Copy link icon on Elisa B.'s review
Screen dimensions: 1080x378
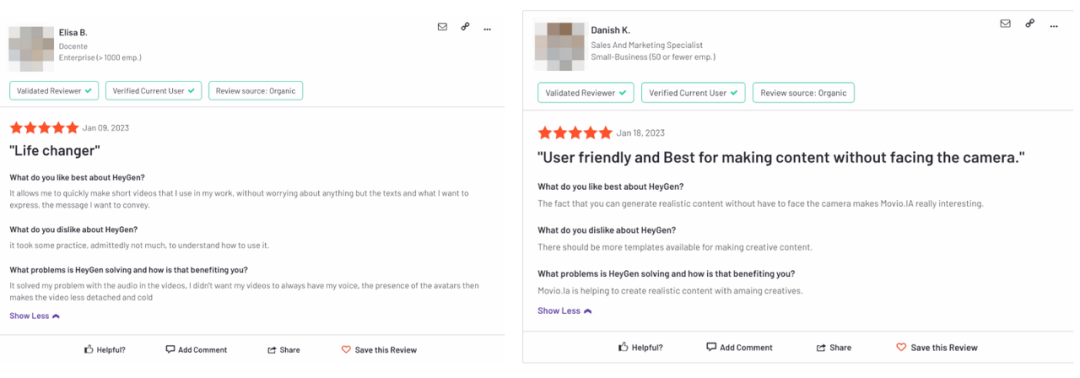coord(465,27)
